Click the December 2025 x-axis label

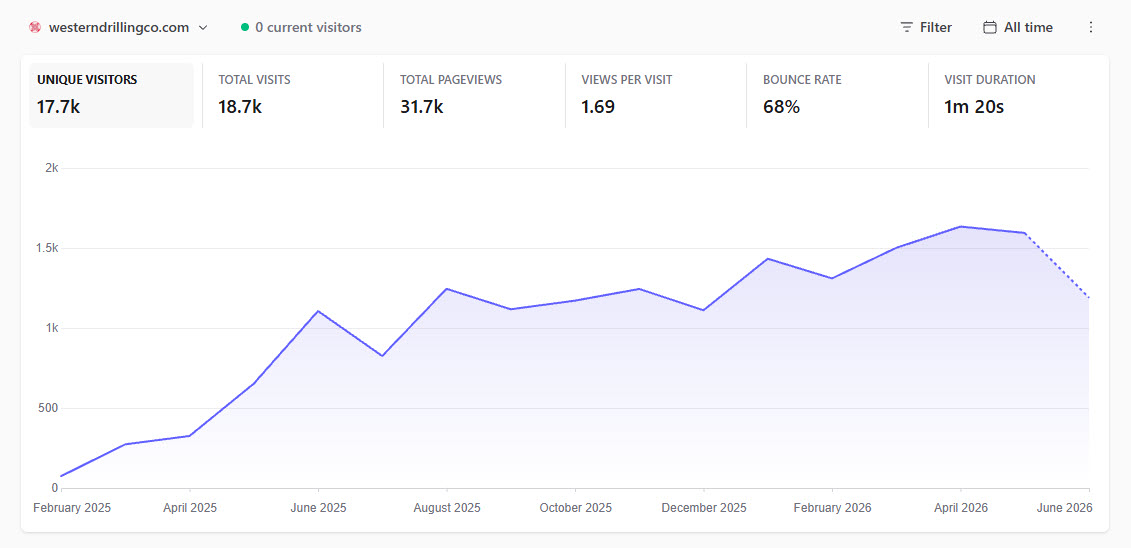pyautogui.click(x=704, y=508)
